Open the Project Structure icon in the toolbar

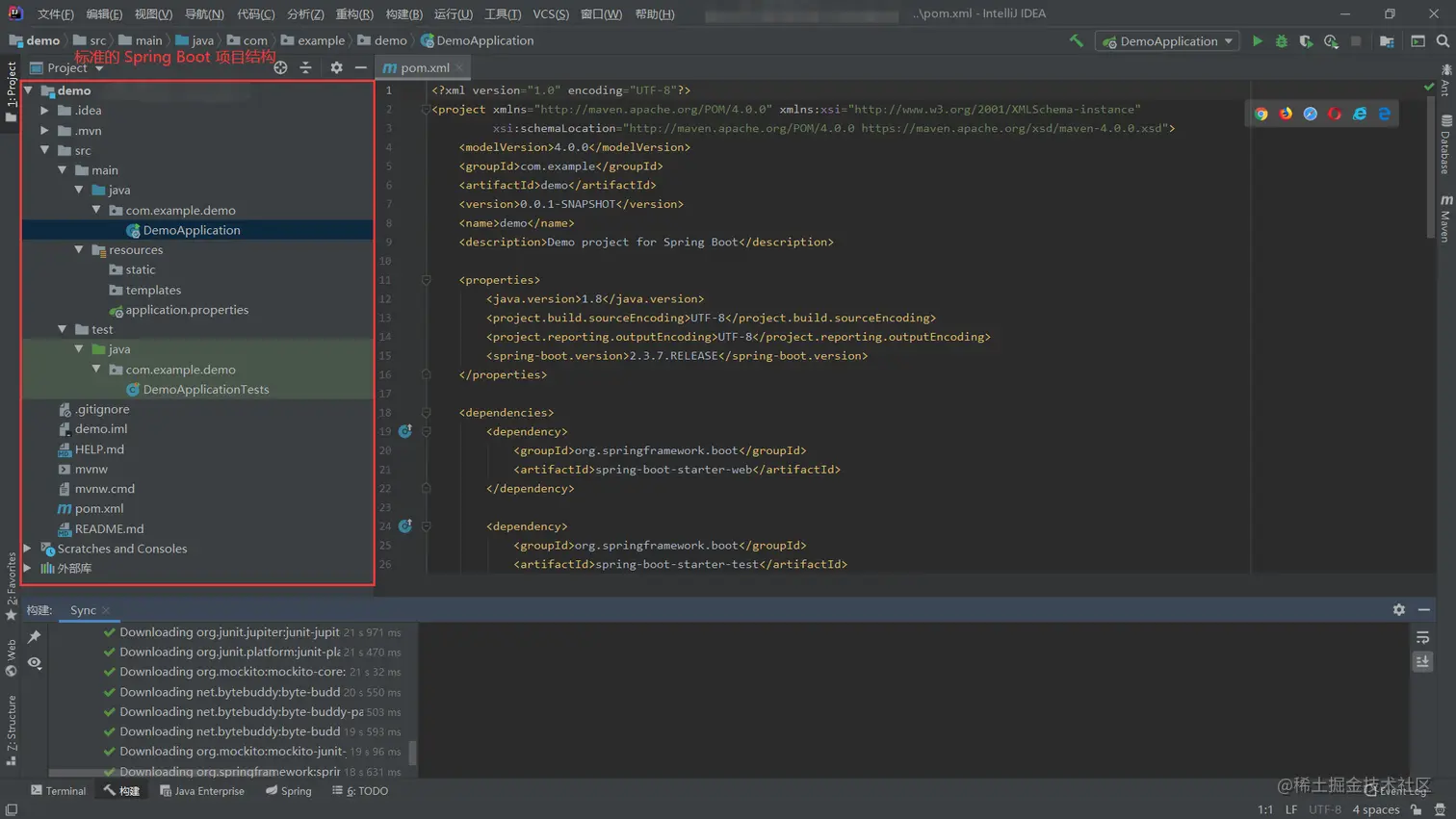pos(1387,41)
